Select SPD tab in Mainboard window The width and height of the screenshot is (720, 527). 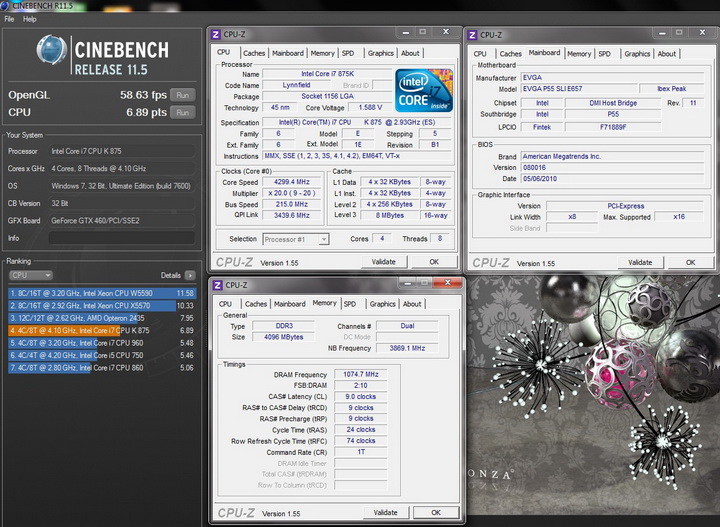tap(605, 54)
